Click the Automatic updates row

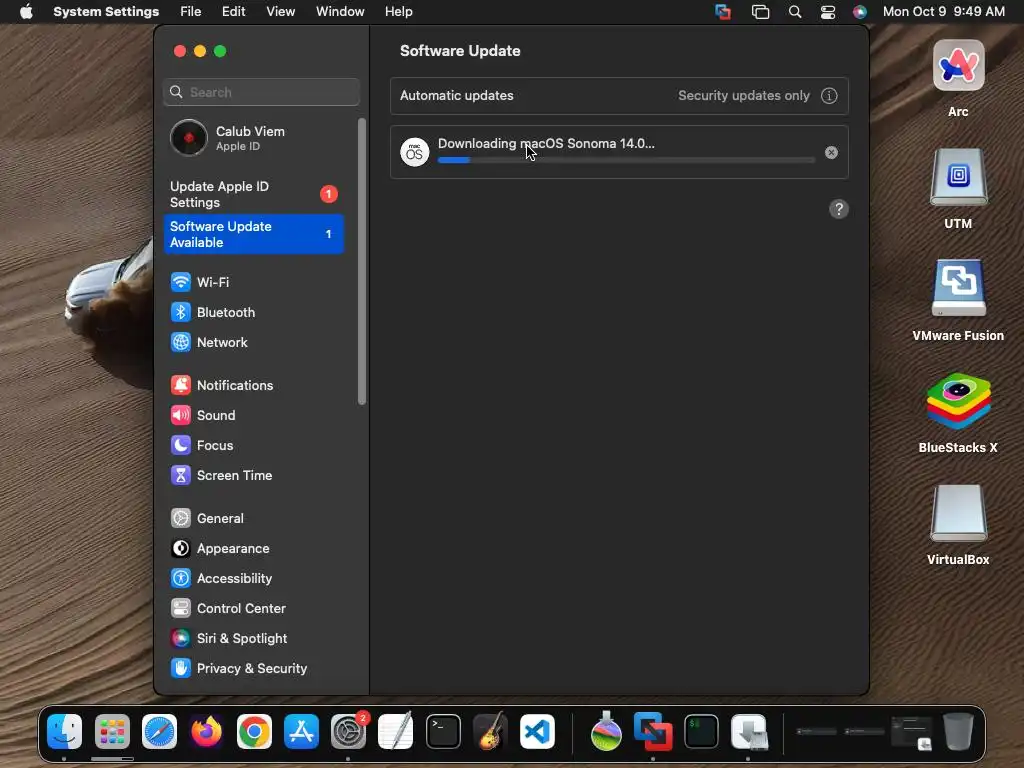(619, 96)
